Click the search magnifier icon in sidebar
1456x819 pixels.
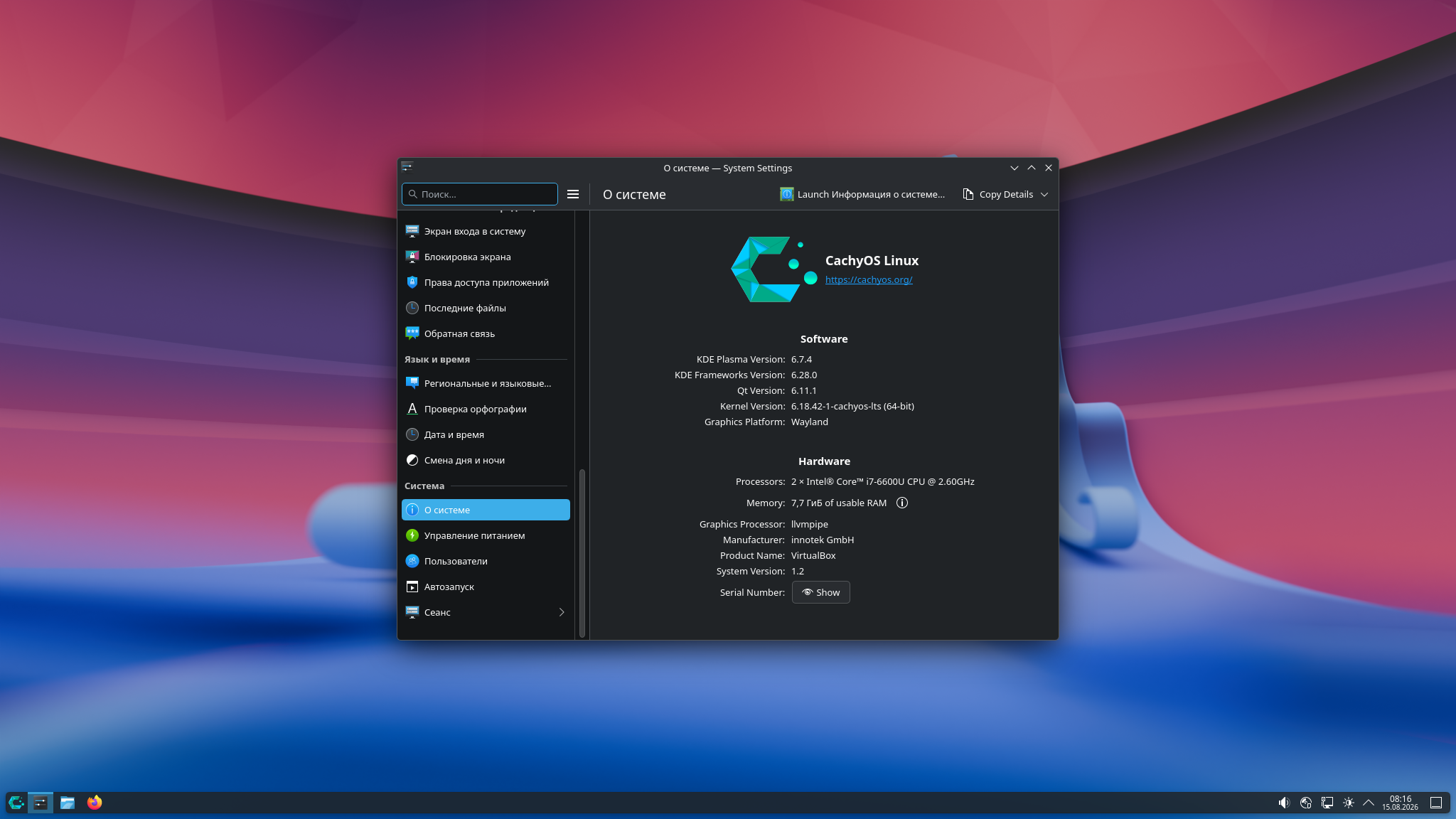pyautogui.click(x=413, y=194)
